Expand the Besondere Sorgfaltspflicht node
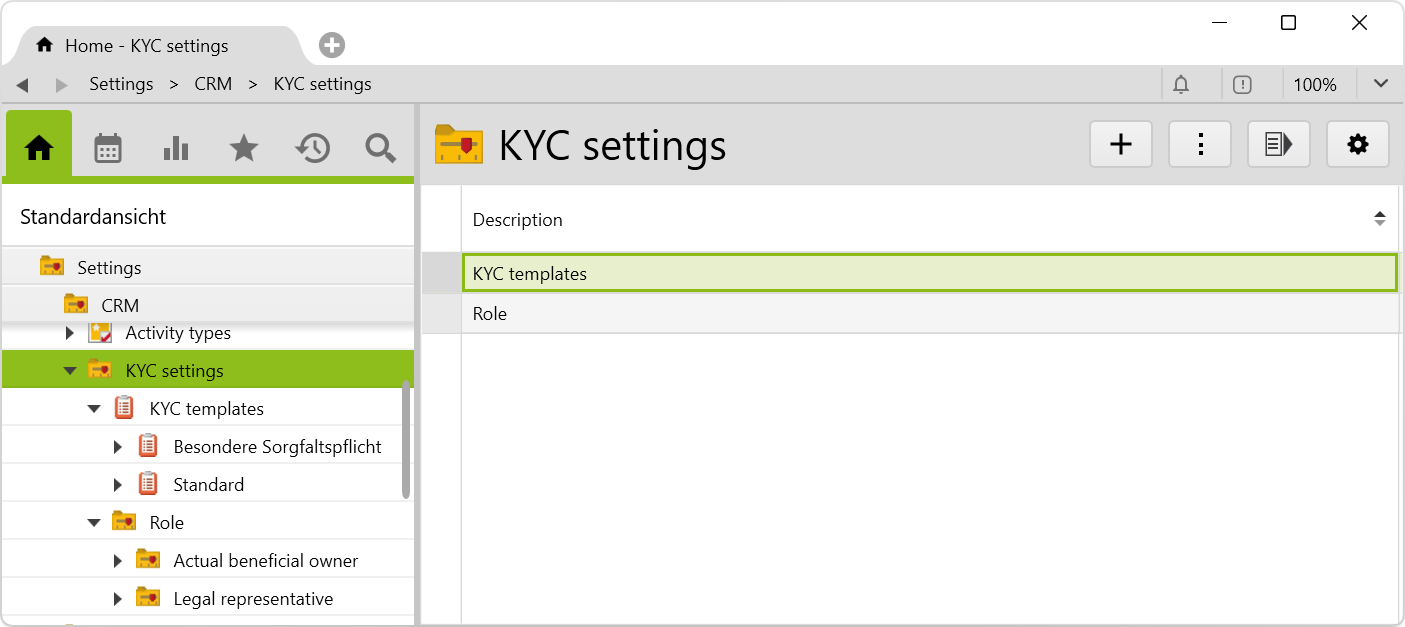Viewport: 1405px width, 627px height. (x=118, y=447)
